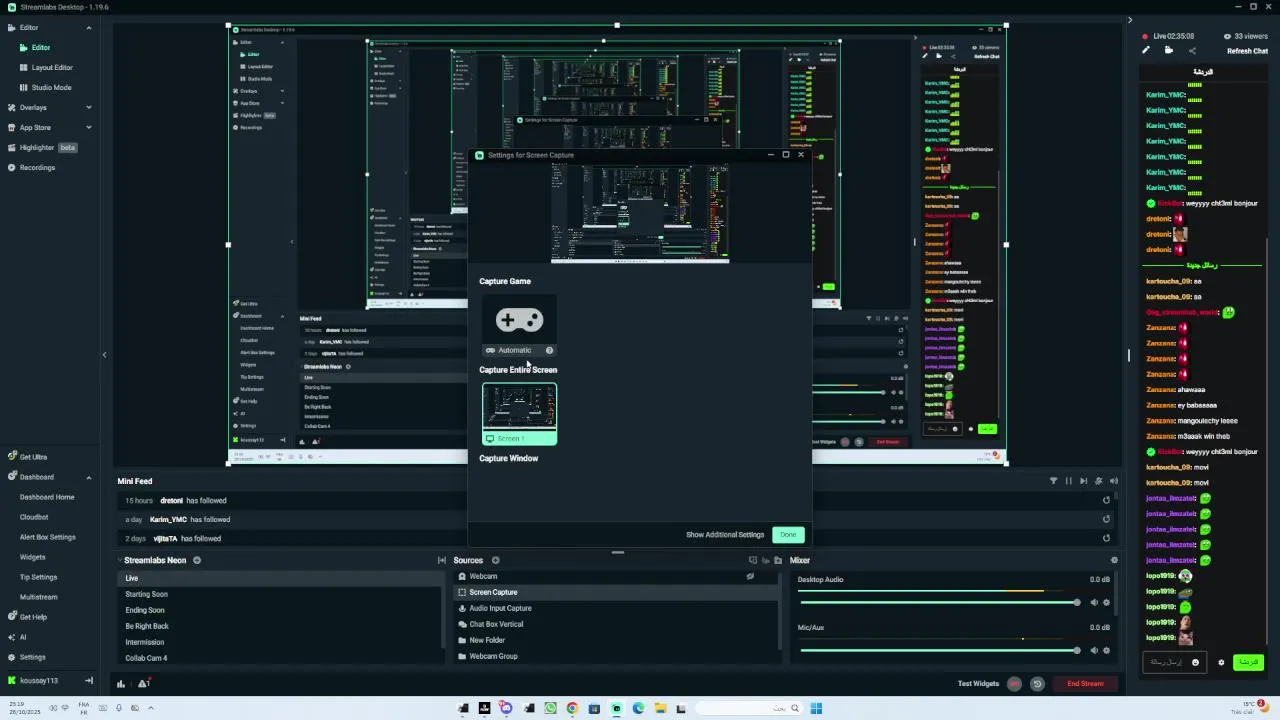The height and width of the screenshot is (720, 1280).
Task: Open Desktop Audio settings gear
Action: point(1106,602)
